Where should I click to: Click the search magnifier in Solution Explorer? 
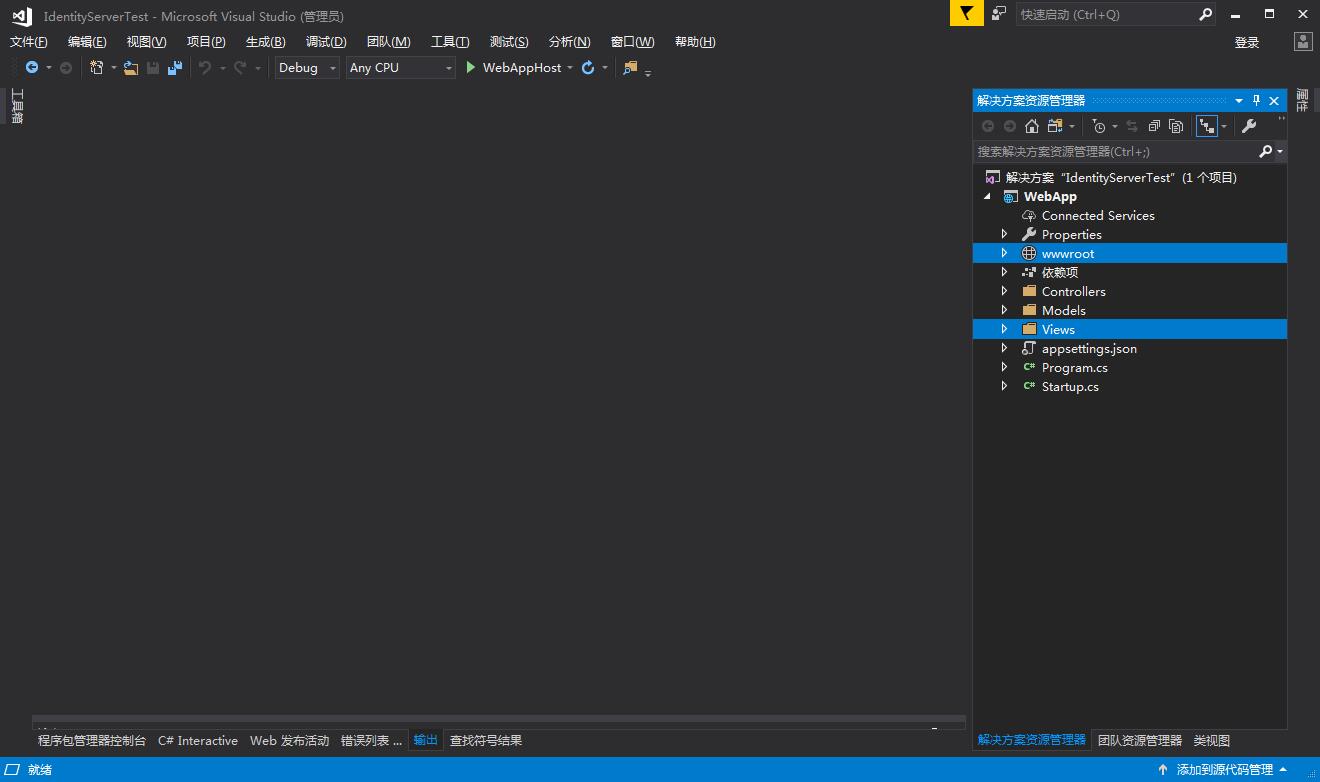1265,151
